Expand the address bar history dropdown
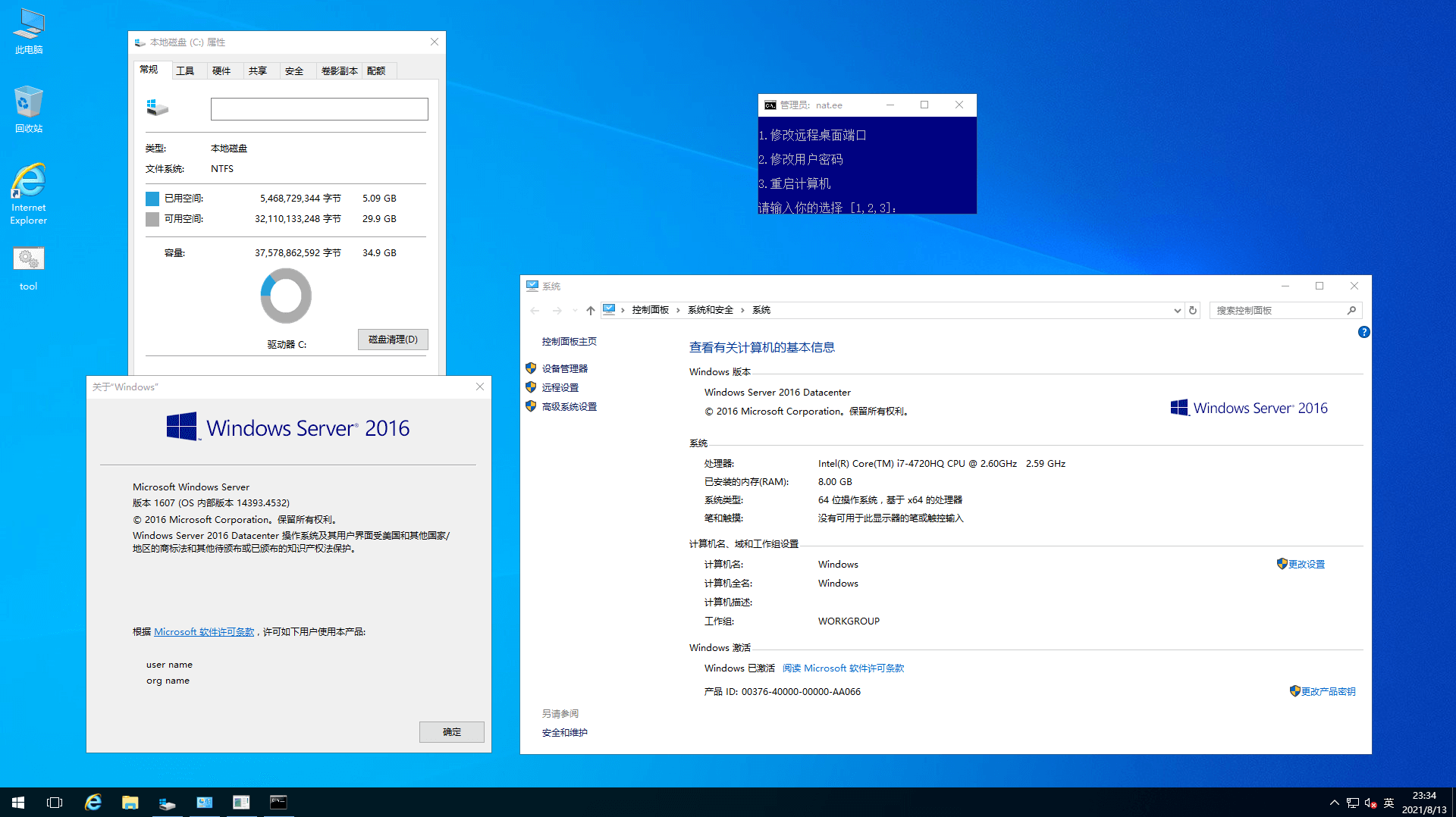The image size is (1456, 817). click(x=1177, y=310)
